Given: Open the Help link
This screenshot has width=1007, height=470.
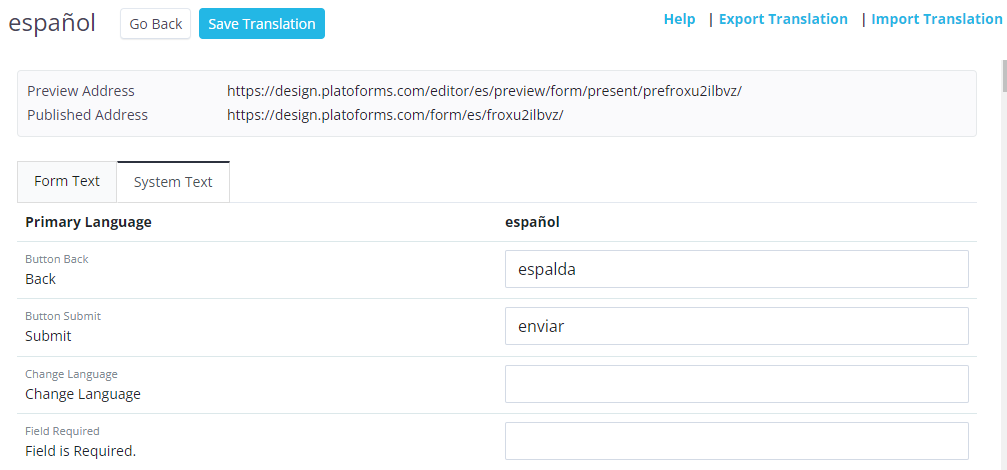Looking at the screenshot, I should [679, 19].
